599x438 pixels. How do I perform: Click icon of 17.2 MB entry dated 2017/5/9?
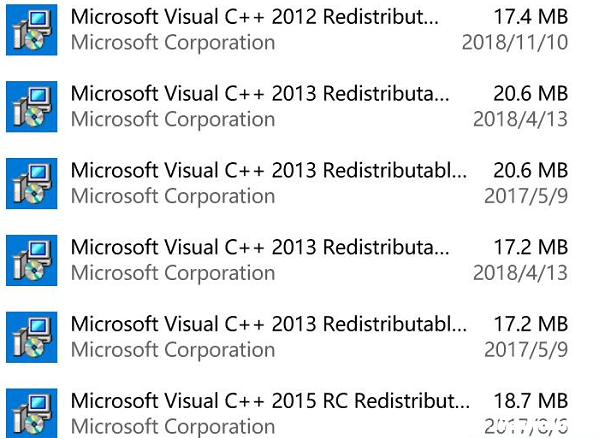point(32,337)
